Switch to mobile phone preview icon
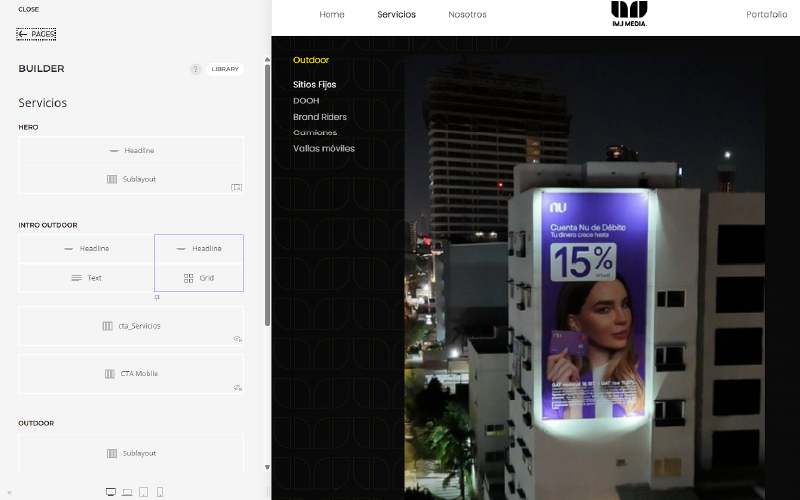 [x=159, y=491]
